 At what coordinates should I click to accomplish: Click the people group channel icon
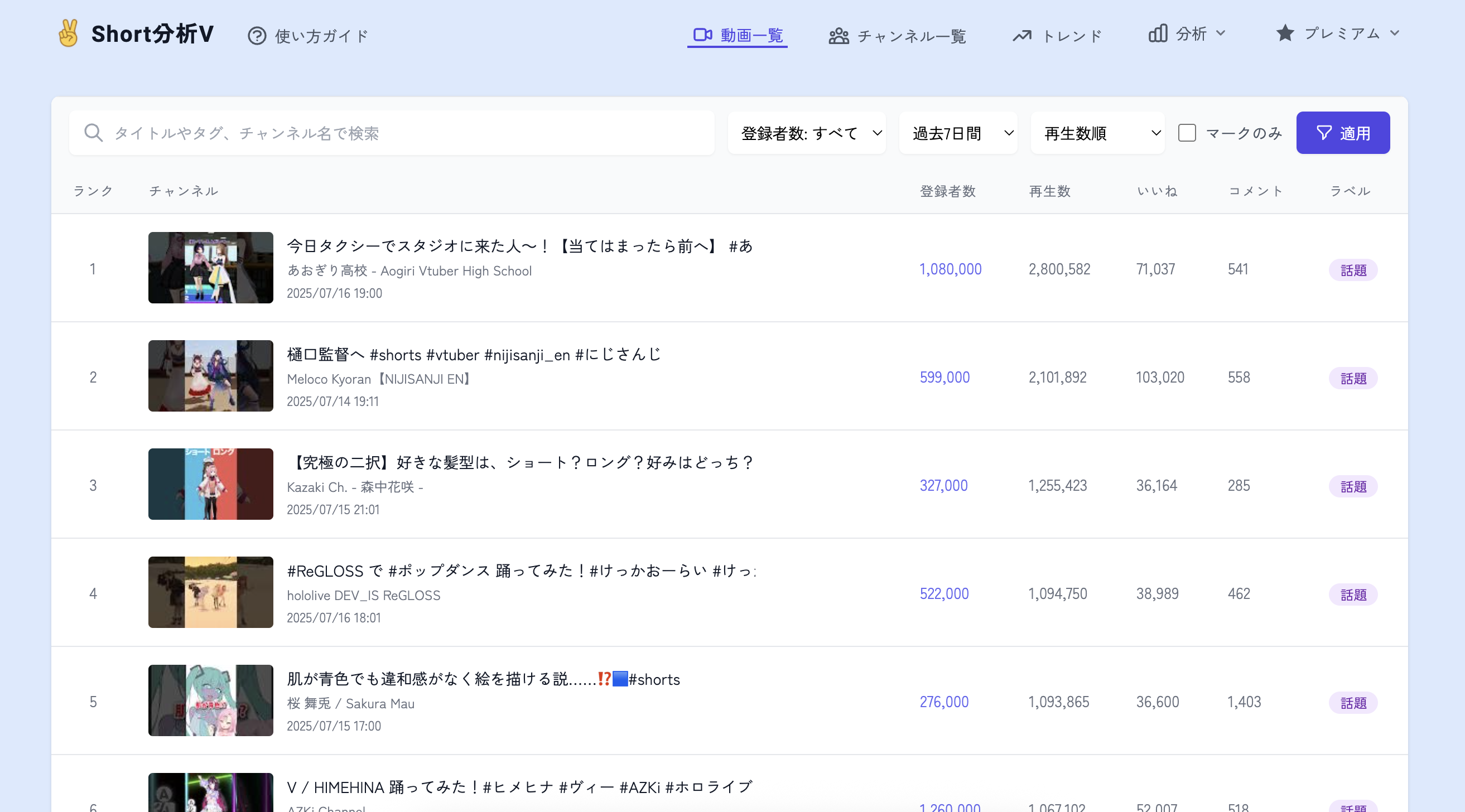pyautogui.click(x=839, y=36)
